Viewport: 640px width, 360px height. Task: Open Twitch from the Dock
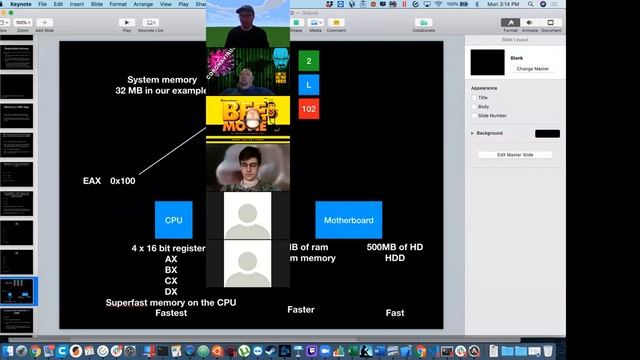tap(312, 351)
